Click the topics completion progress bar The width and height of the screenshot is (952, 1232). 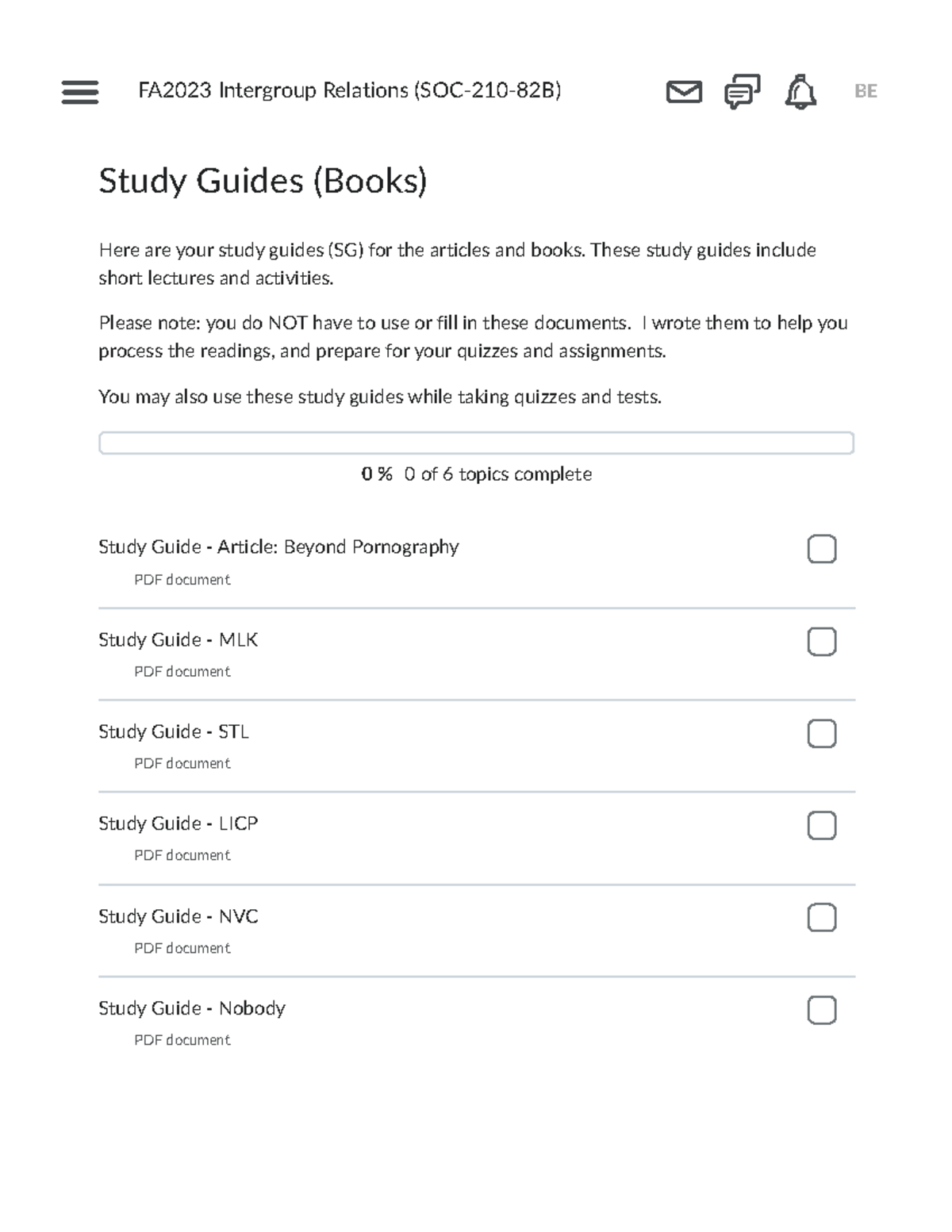[476, 443]
